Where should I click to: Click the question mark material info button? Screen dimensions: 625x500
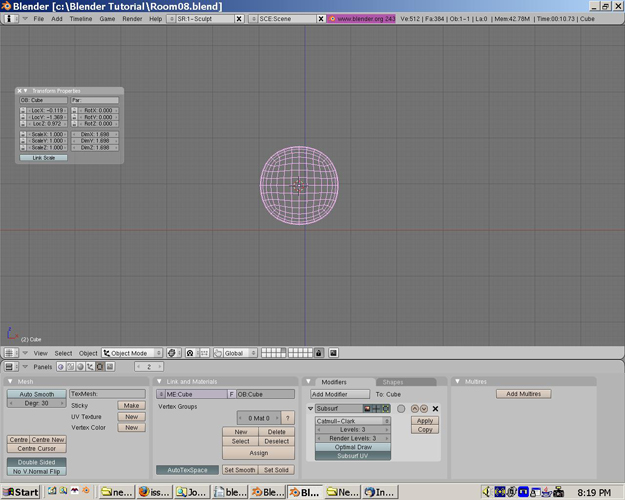pos(287,418)
